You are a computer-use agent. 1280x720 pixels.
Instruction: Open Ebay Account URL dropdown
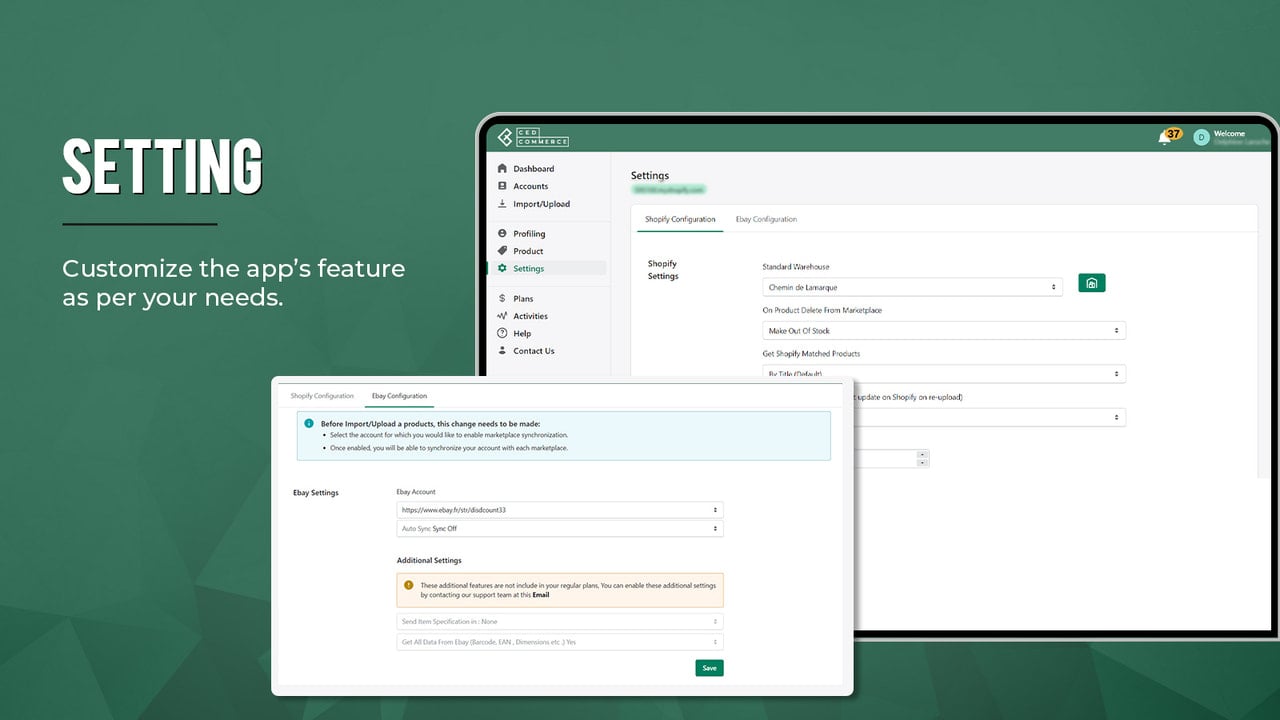pyautogui.click(x=560, y=509)
